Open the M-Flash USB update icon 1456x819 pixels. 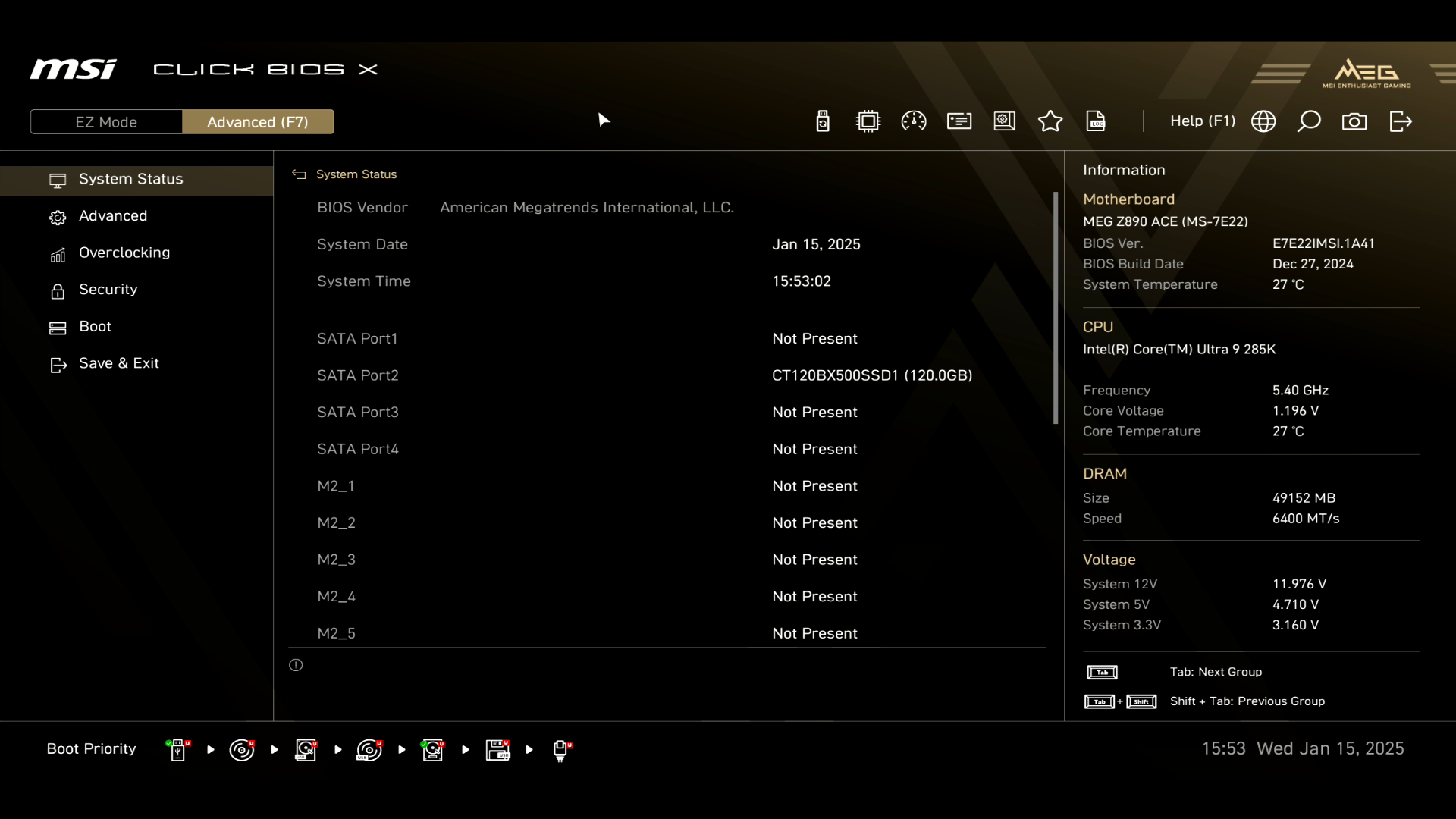(x=823, y=121)
